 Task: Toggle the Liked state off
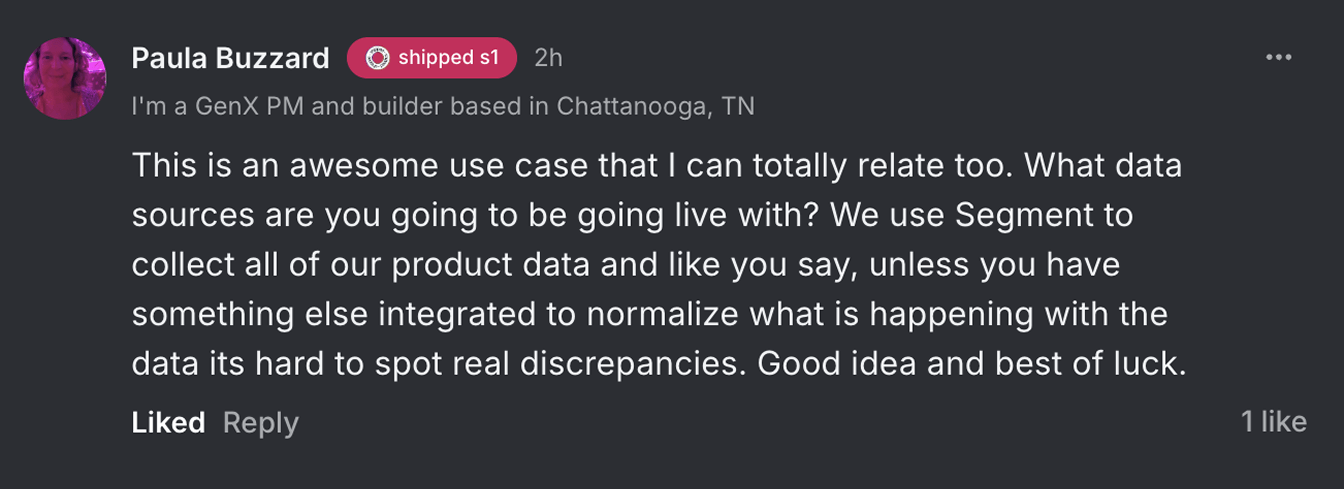click(168, 422)
